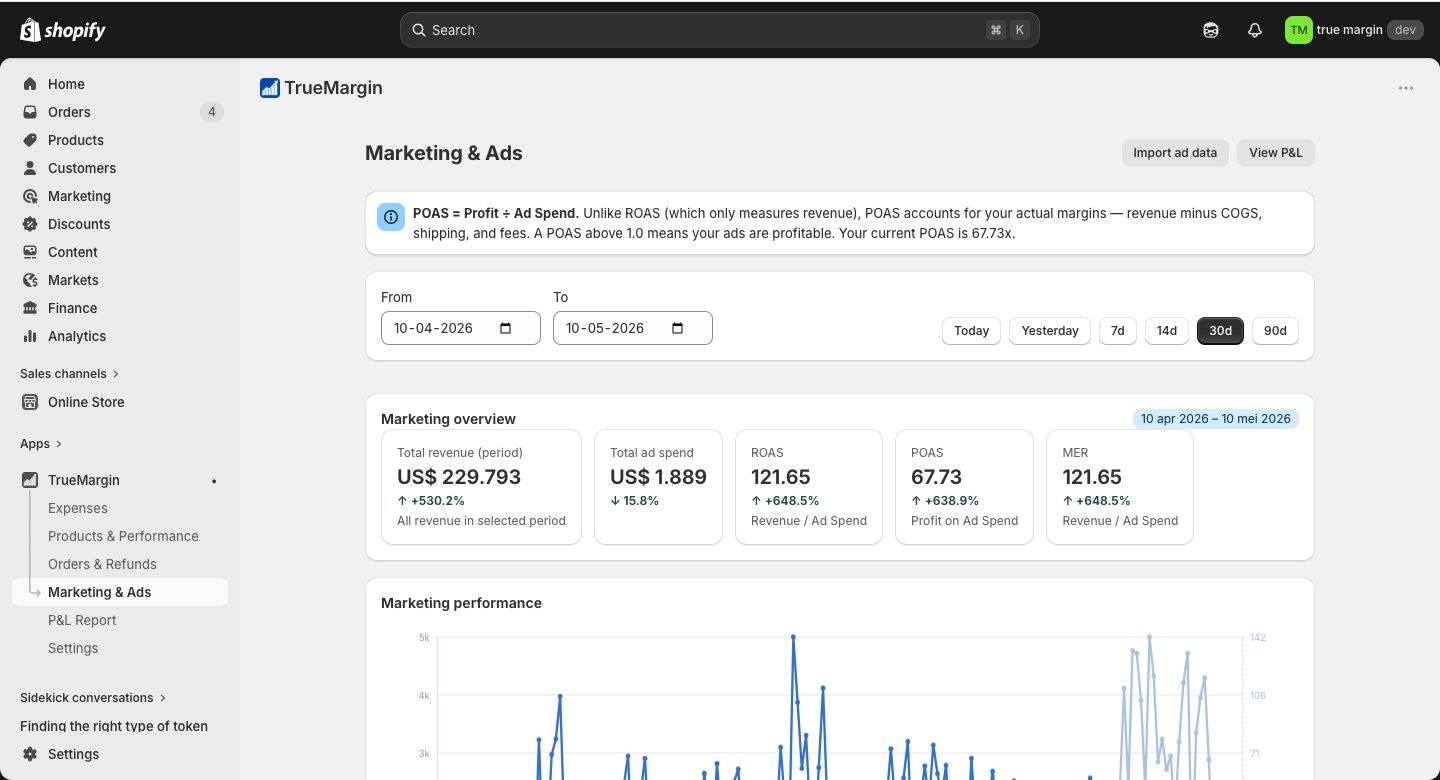Click the Content image icon
The height and width of the screenshot is (780, 1440).
(30, 252)
